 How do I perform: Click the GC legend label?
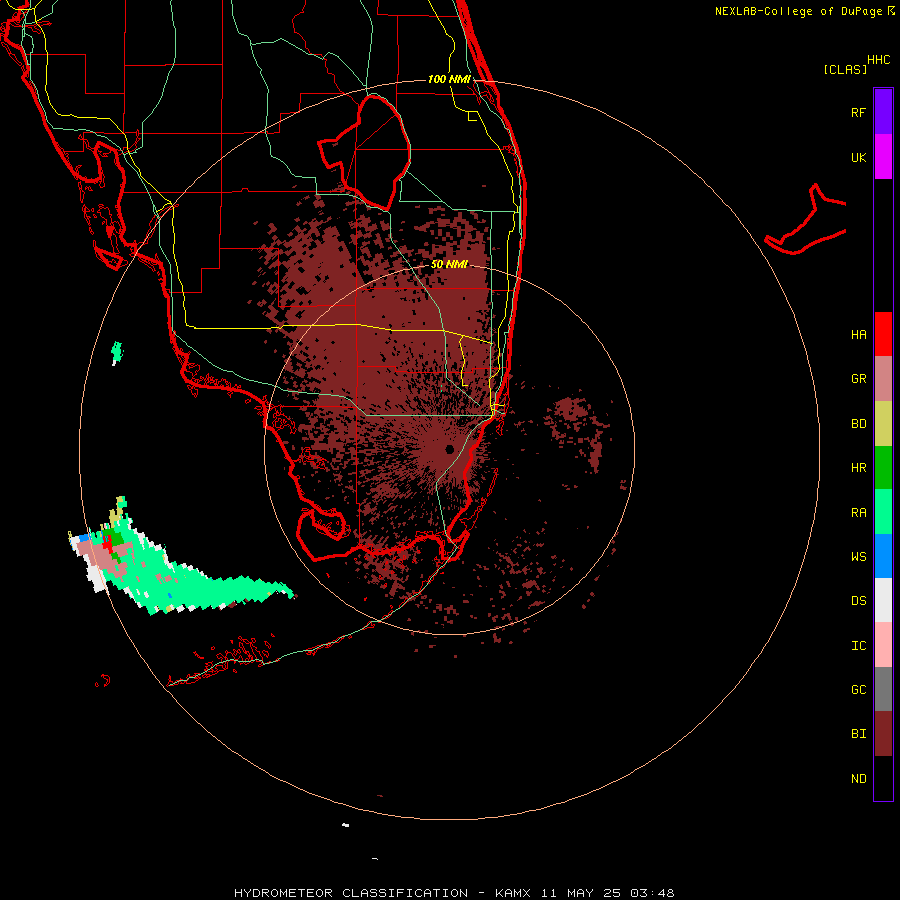(x=858, y=690)
